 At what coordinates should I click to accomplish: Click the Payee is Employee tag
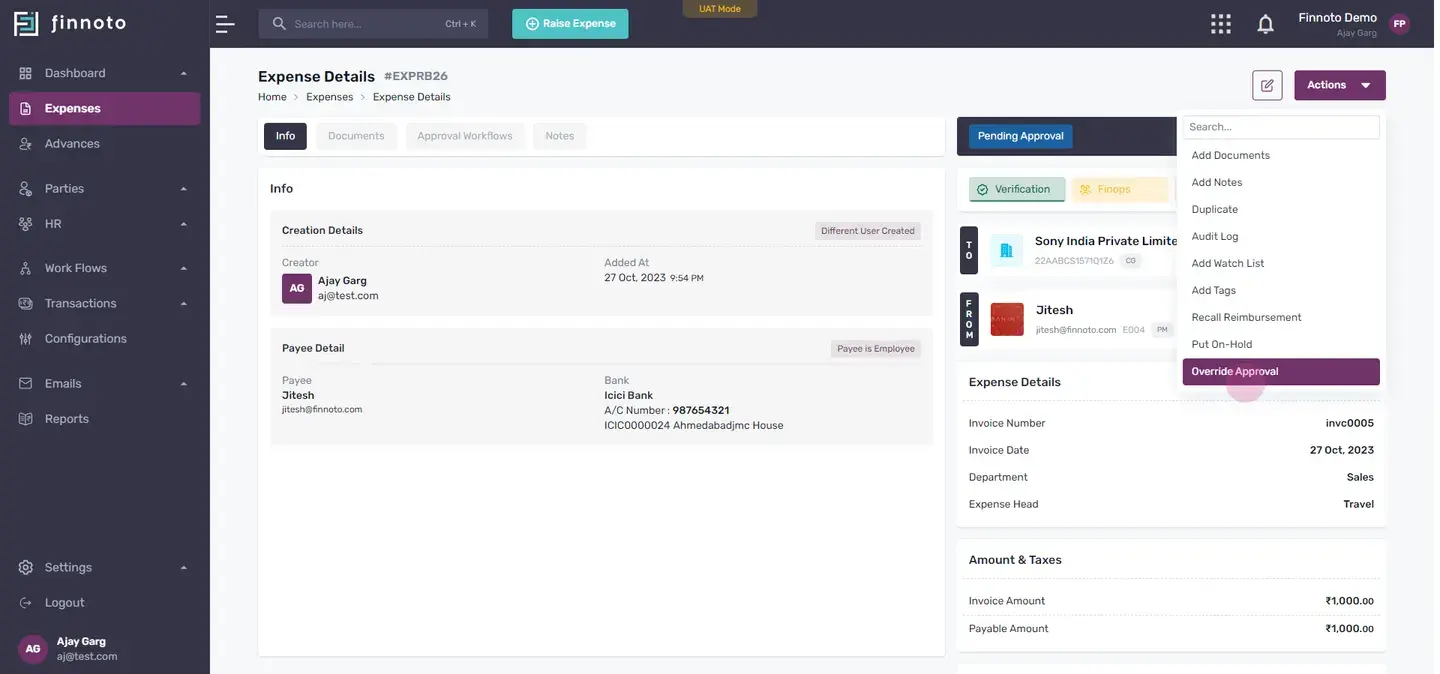coord(876,349)
